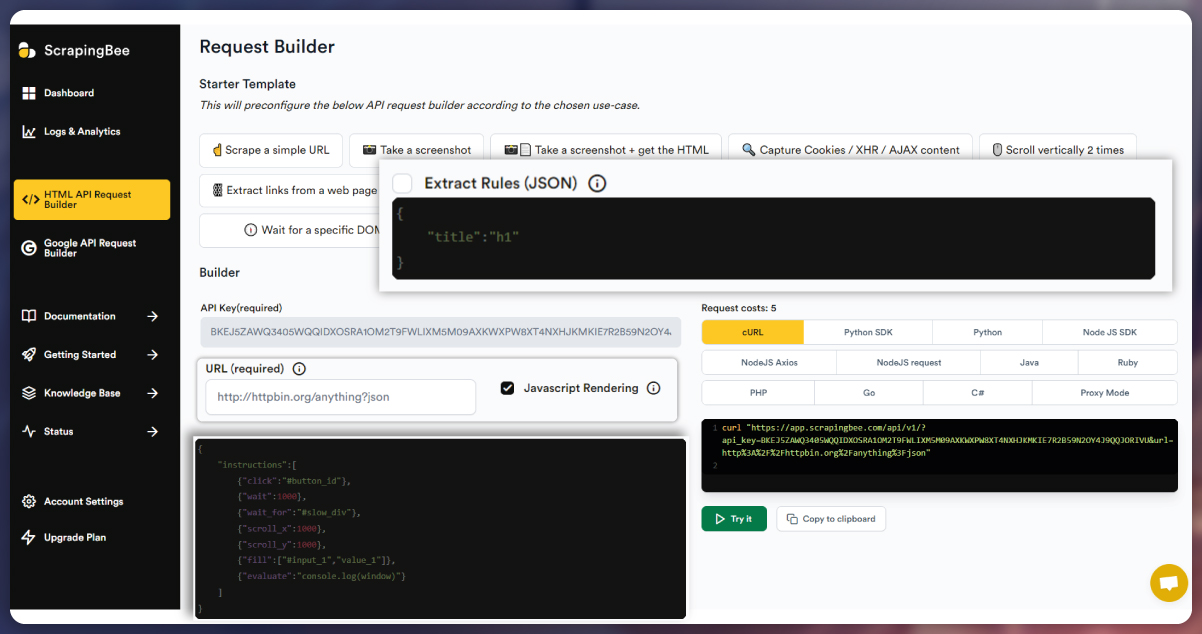
Task: Open Getting Started guide
Action: pos(80,355)
